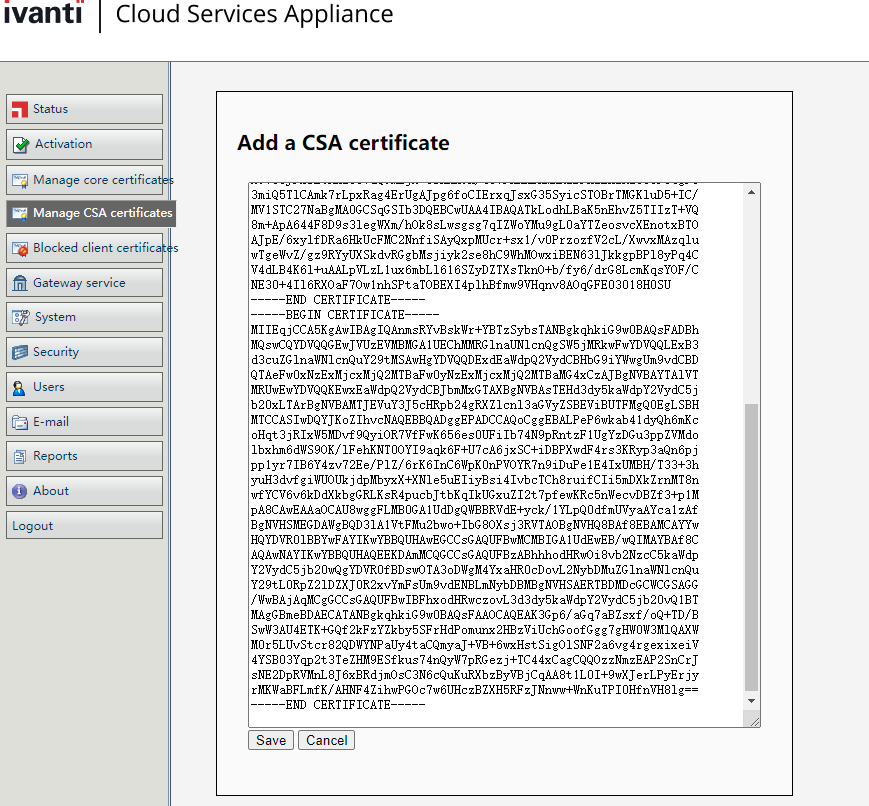Click the Security icon in sidebar
The height and width of the screenshot is (806, 869).
point(20,352)
